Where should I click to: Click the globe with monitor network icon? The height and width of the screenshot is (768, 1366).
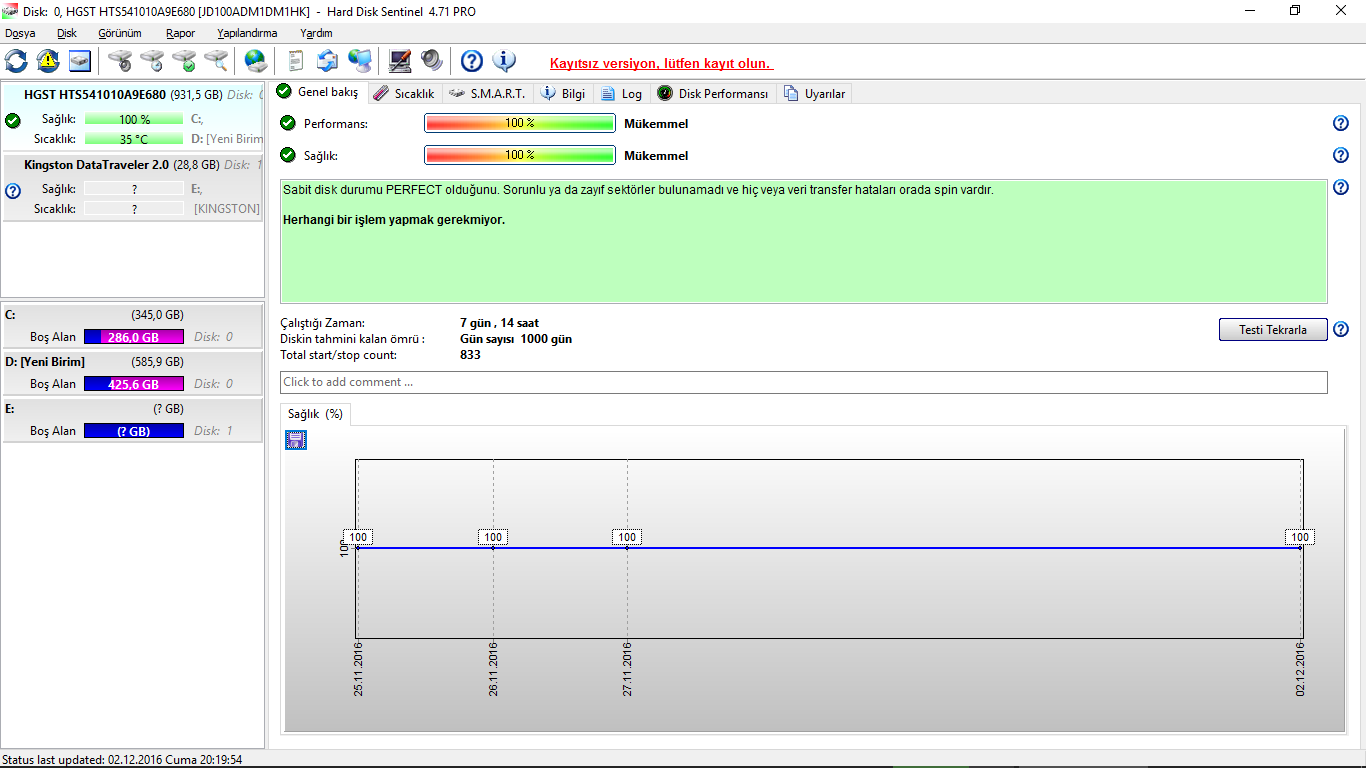pos(360,61)
